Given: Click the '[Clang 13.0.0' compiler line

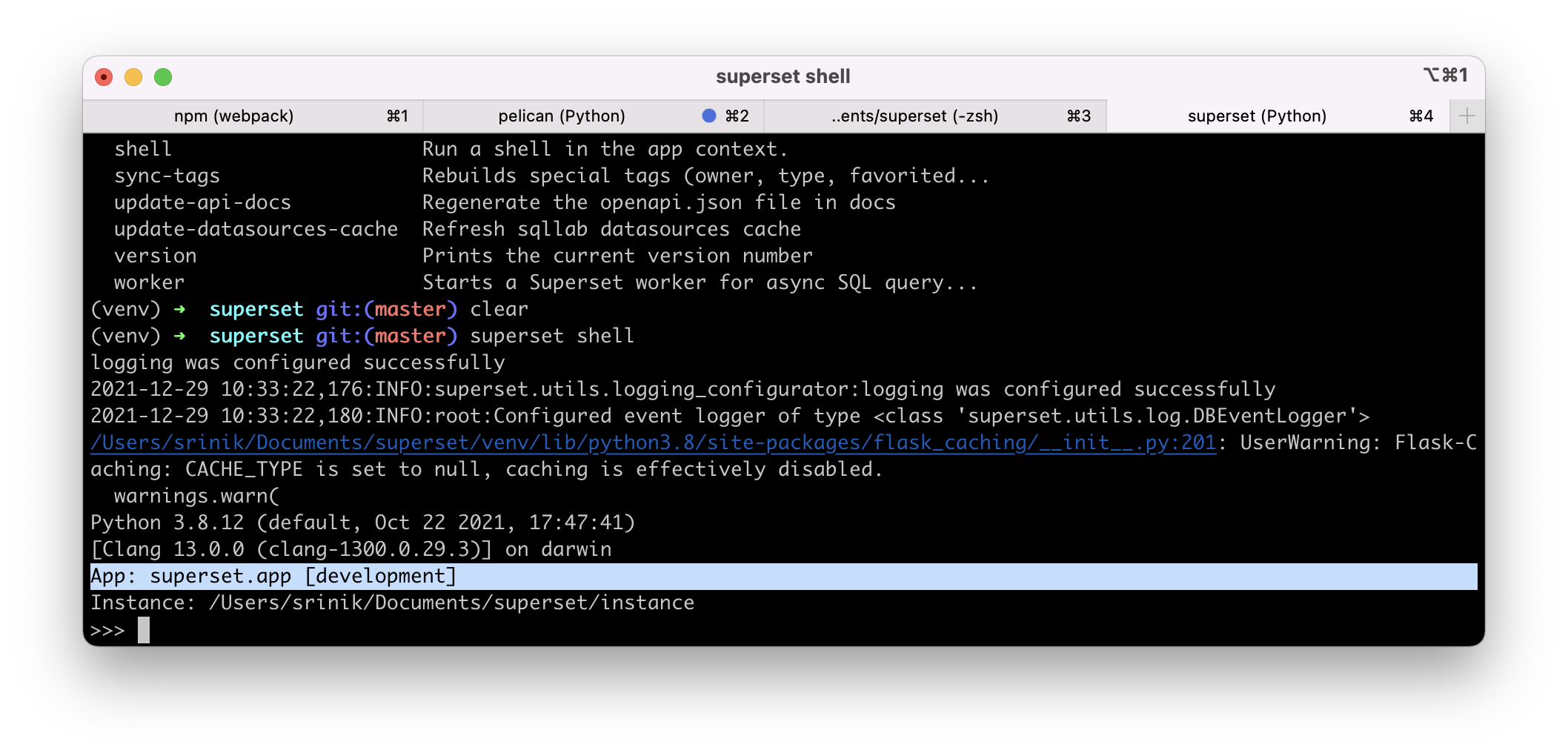Looking at the screenshot, I should (351, 549).
